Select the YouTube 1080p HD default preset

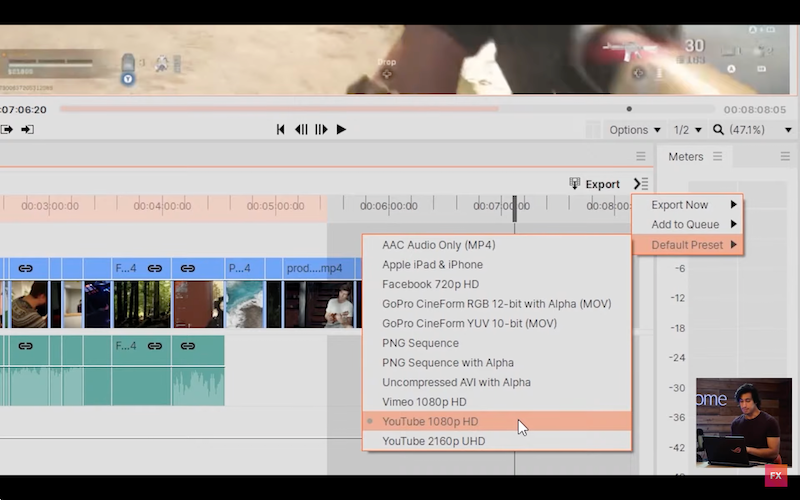tap(497, 421)
